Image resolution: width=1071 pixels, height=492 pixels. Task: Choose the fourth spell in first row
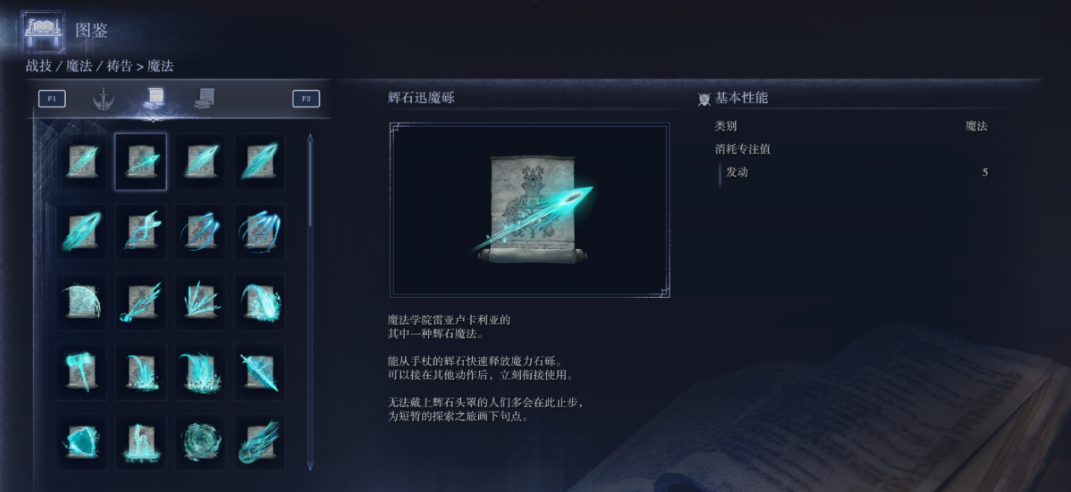260,162
